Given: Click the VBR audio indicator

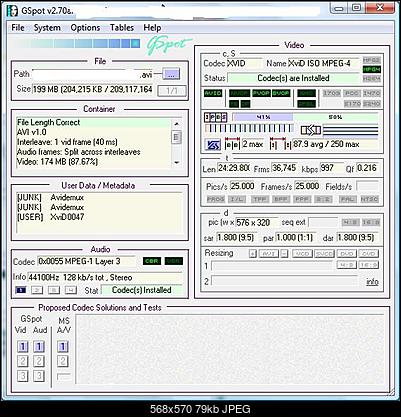Looking at the screenshot, I should click(x=174, y=261).
